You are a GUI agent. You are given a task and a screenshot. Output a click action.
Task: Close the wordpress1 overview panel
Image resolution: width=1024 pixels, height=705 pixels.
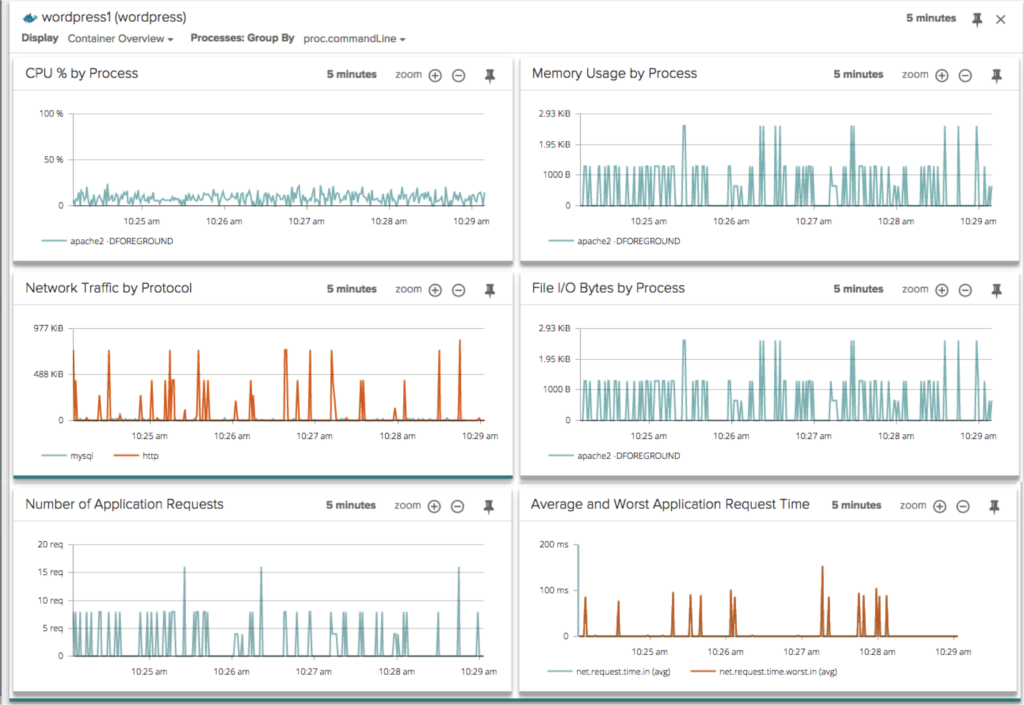pos(1000,20)
